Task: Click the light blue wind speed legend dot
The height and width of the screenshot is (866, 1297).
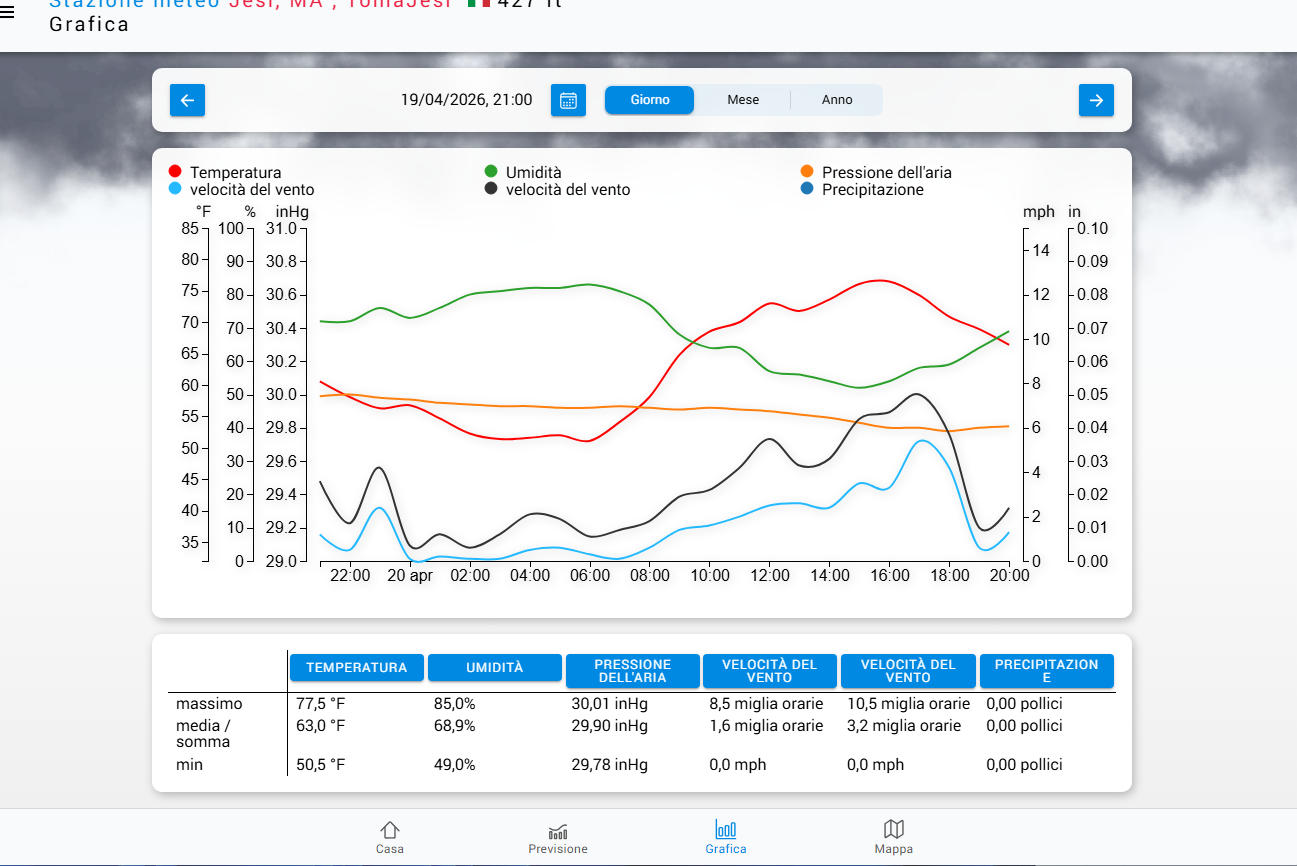Action: 176,189
